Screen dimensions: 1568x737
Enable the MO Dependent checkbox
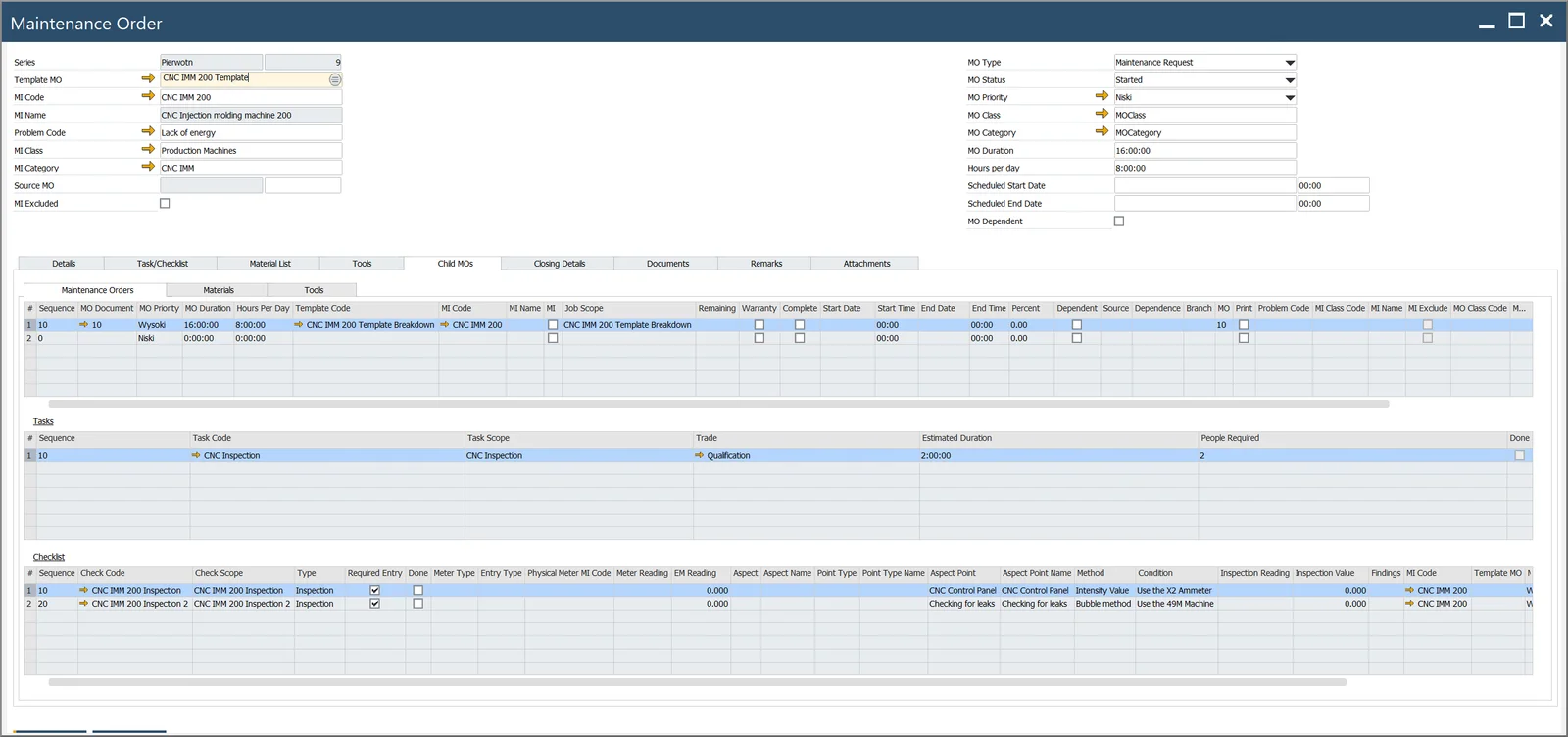pyautogui.click(x=1119, y=221)
